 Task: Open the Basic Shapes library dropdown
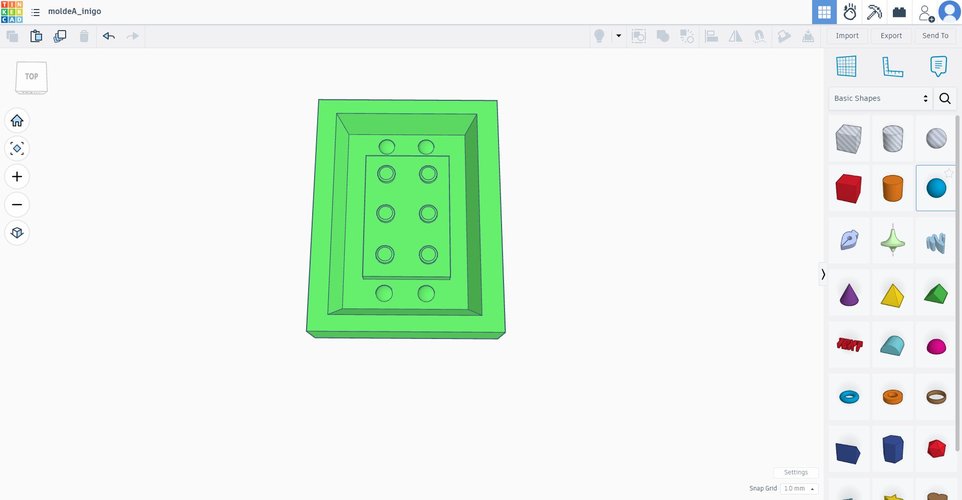(880, 98)
